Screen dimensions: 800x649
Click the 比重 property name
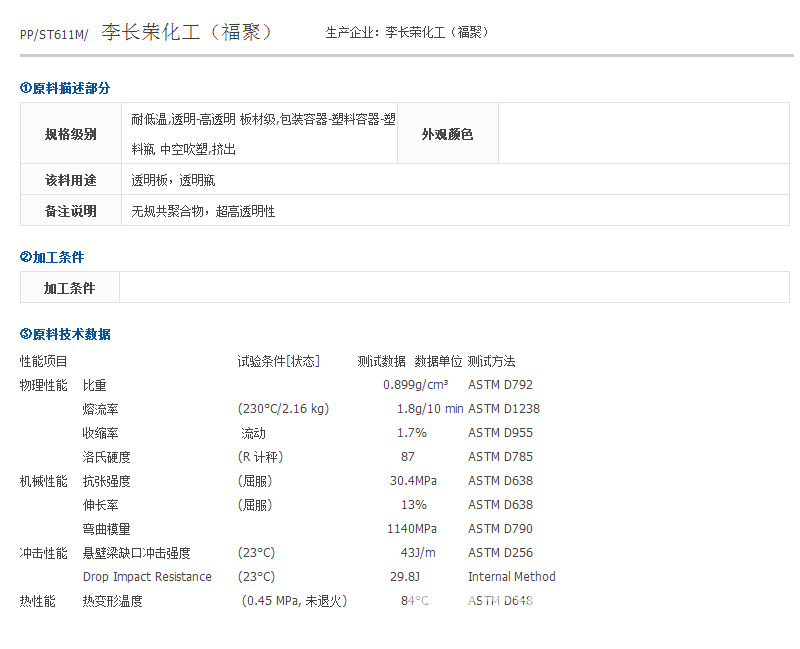click(x=94, y=385)
